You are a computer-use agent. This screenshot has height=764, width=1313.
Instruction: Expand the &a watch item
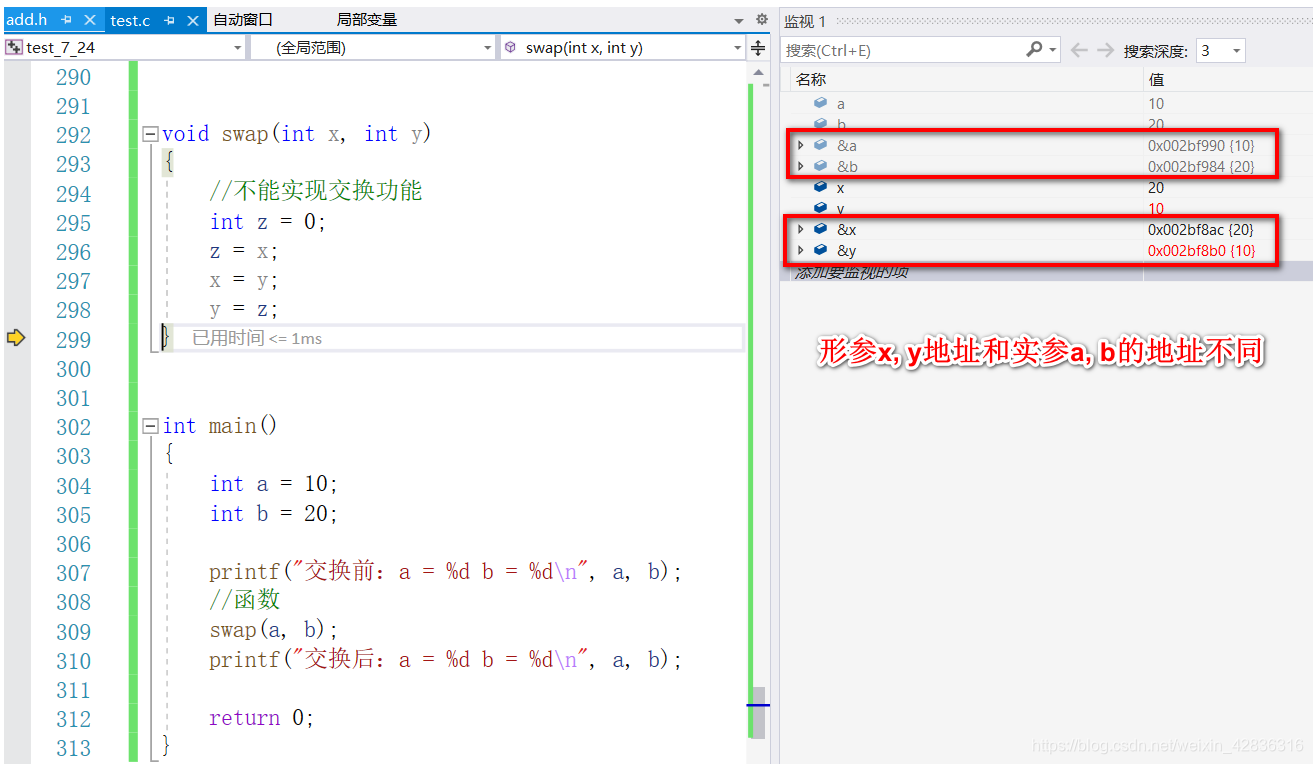coord(800,146)
